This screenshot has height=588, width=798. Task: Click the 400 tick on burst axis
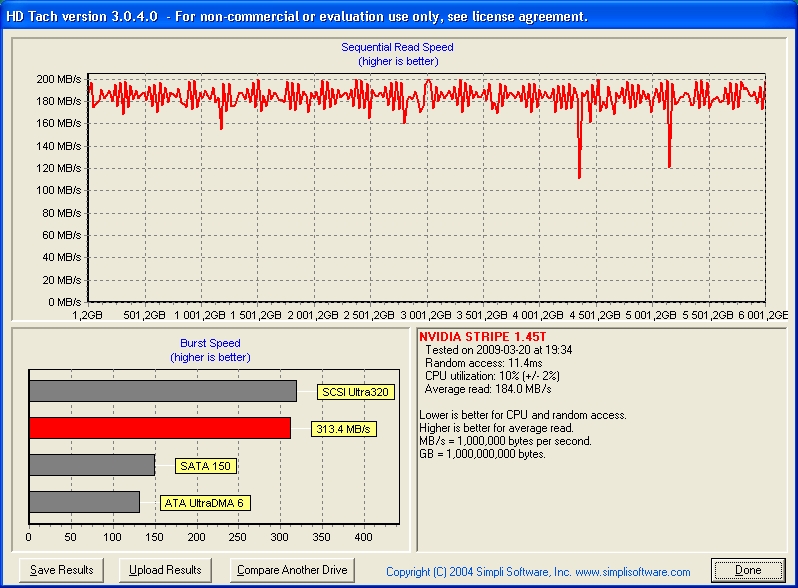pyautogui.click(x=363, y=537)
